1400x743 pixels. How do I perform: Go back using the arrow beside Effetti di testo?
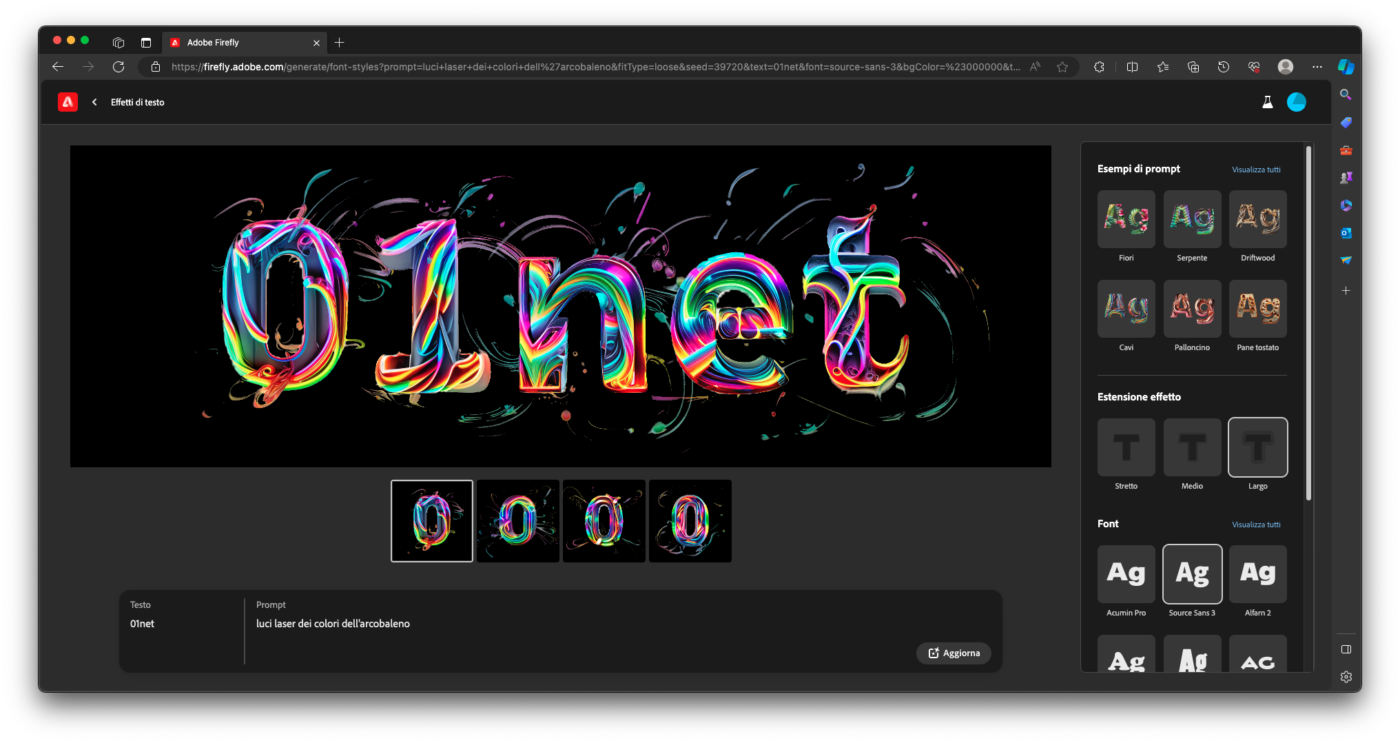click(x=95, y=102)
